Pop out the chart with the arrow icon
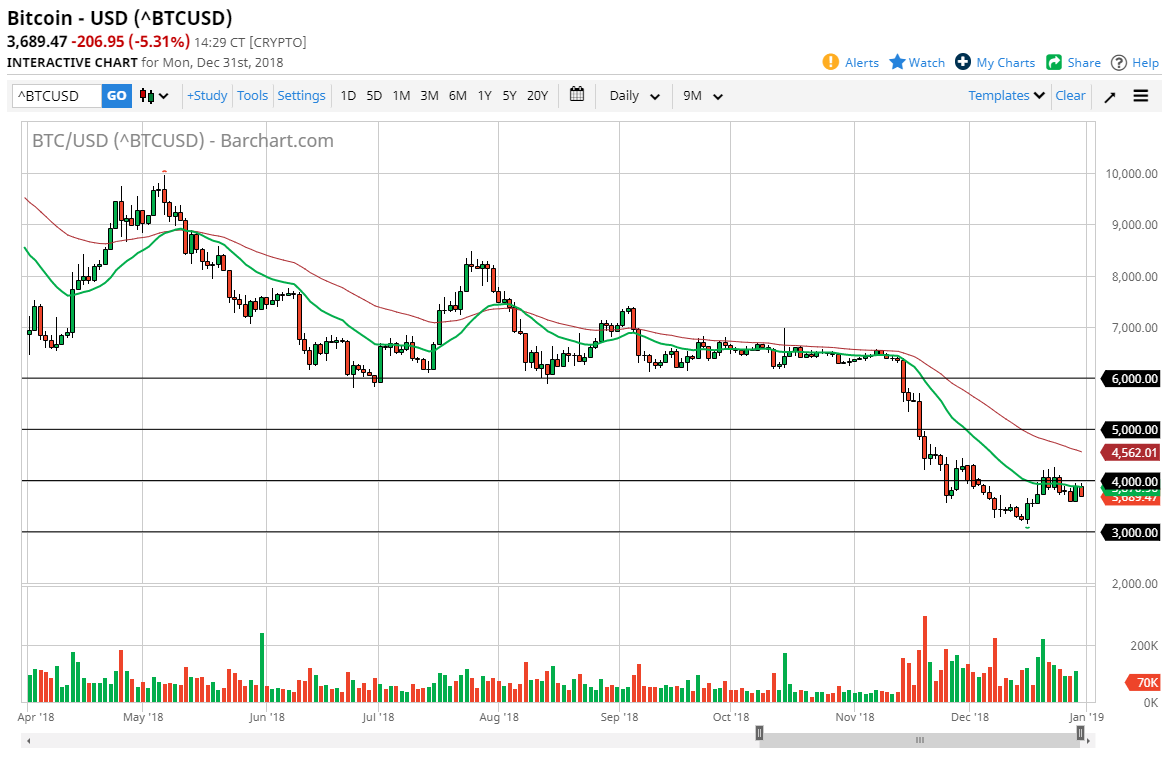 pos(1110,95)
